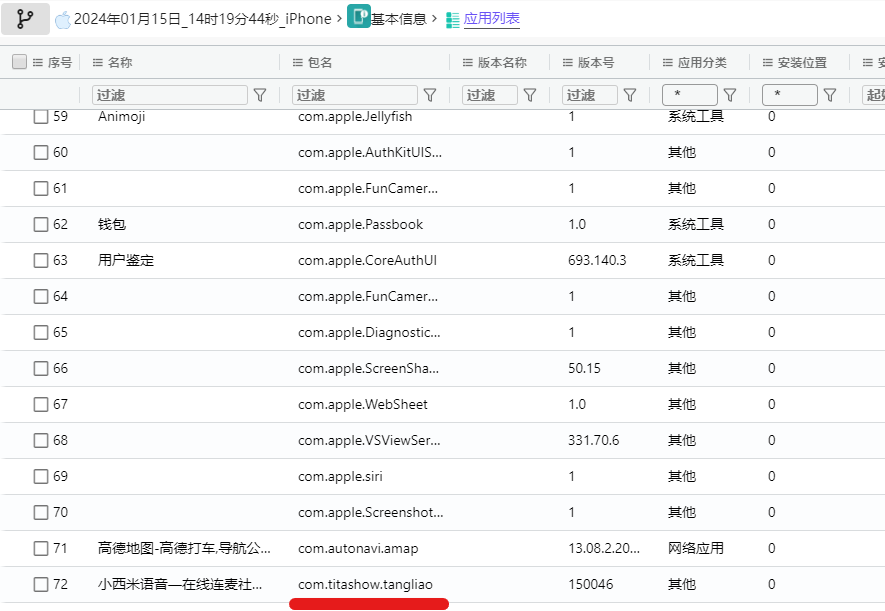Viewport: 885px width, 611px height.
Task: Check the box for row 60
Action: tap(41, 152)
